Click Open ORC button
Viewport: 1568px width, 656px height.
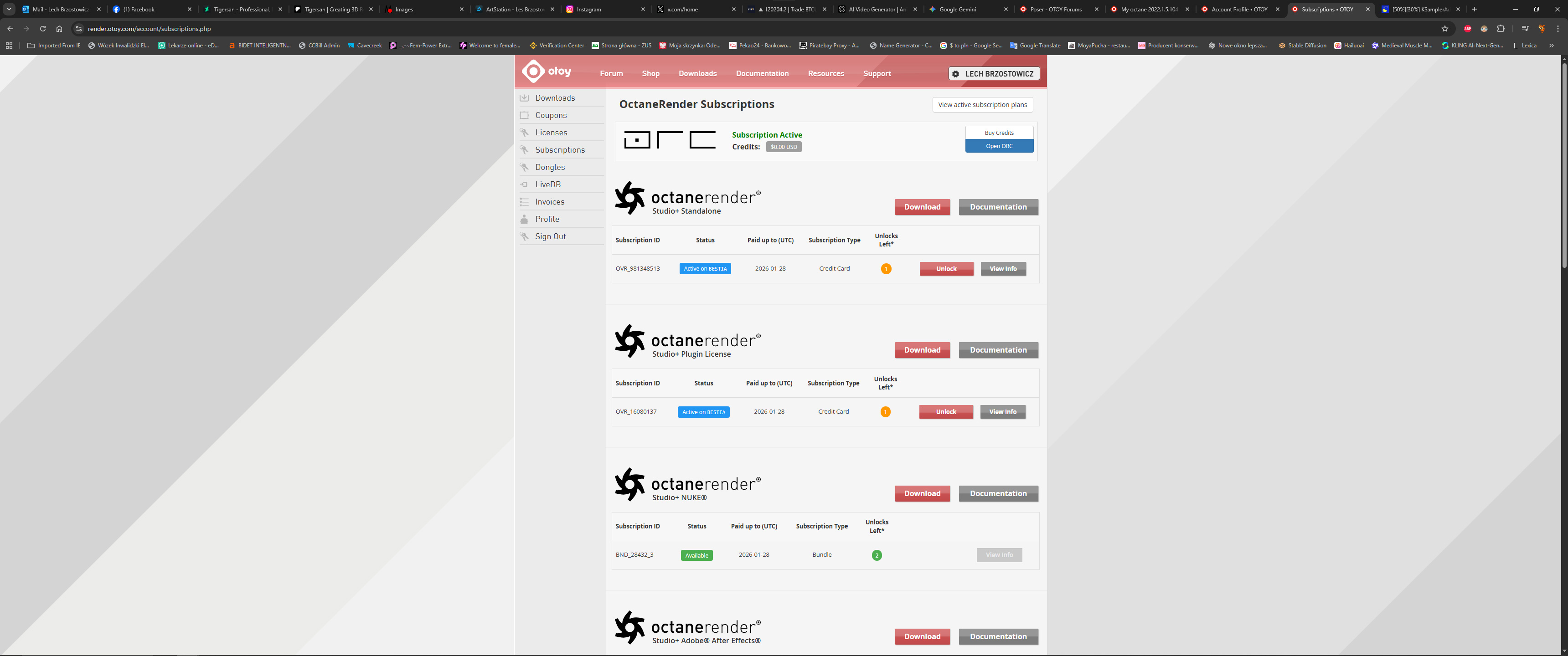tap(998, 146)
